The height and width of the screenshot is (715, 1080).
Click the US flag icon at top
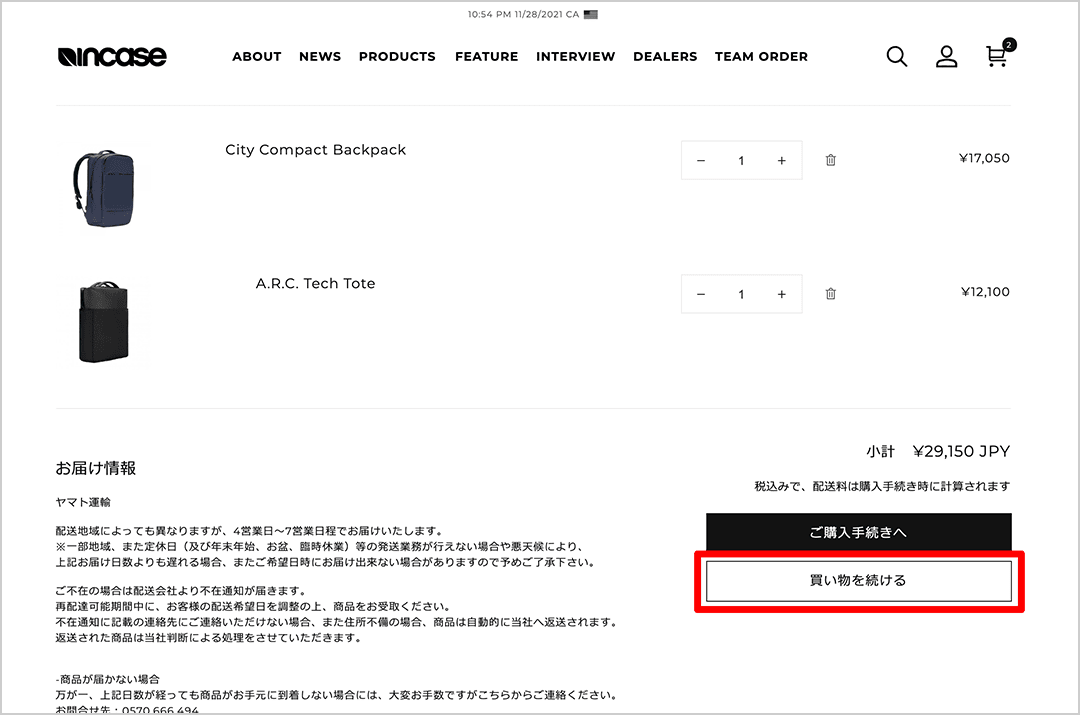[x=591, y=15]
